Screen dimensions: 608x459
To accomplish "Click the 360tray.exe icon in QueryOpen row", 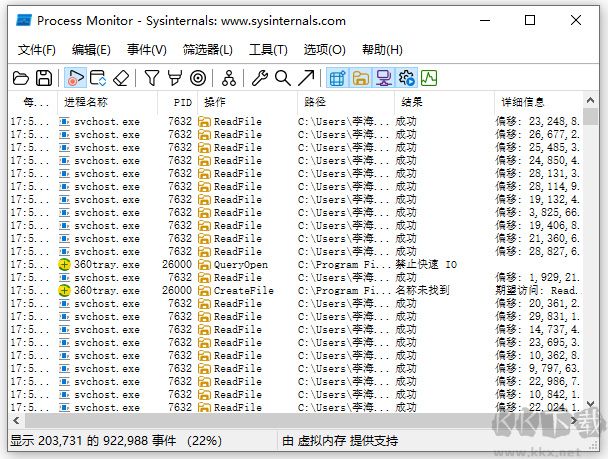I will click(64, 264).
